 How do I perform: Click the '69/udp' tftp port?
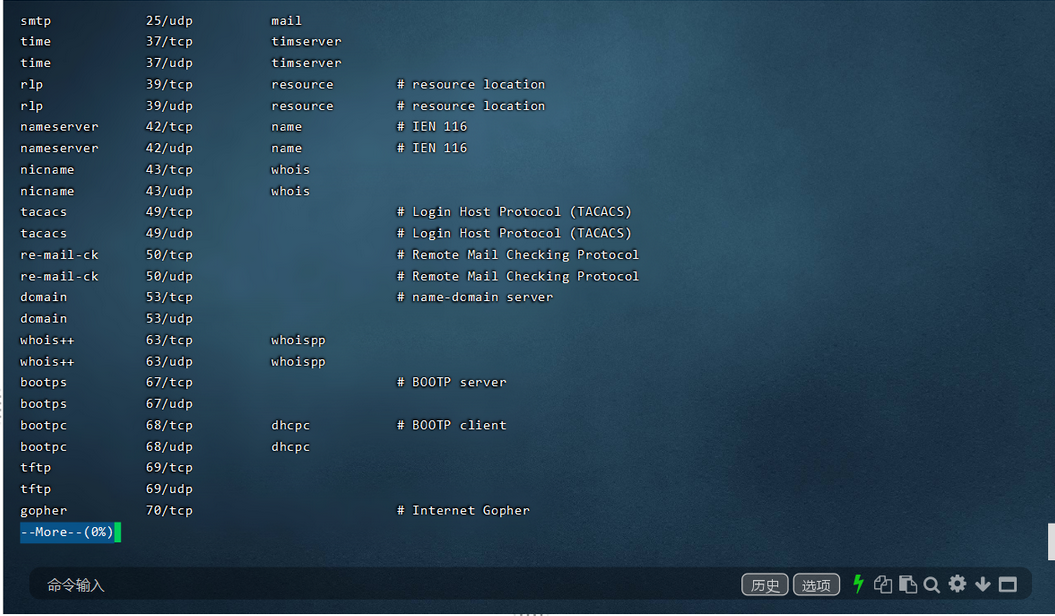(x=169, y=489)
